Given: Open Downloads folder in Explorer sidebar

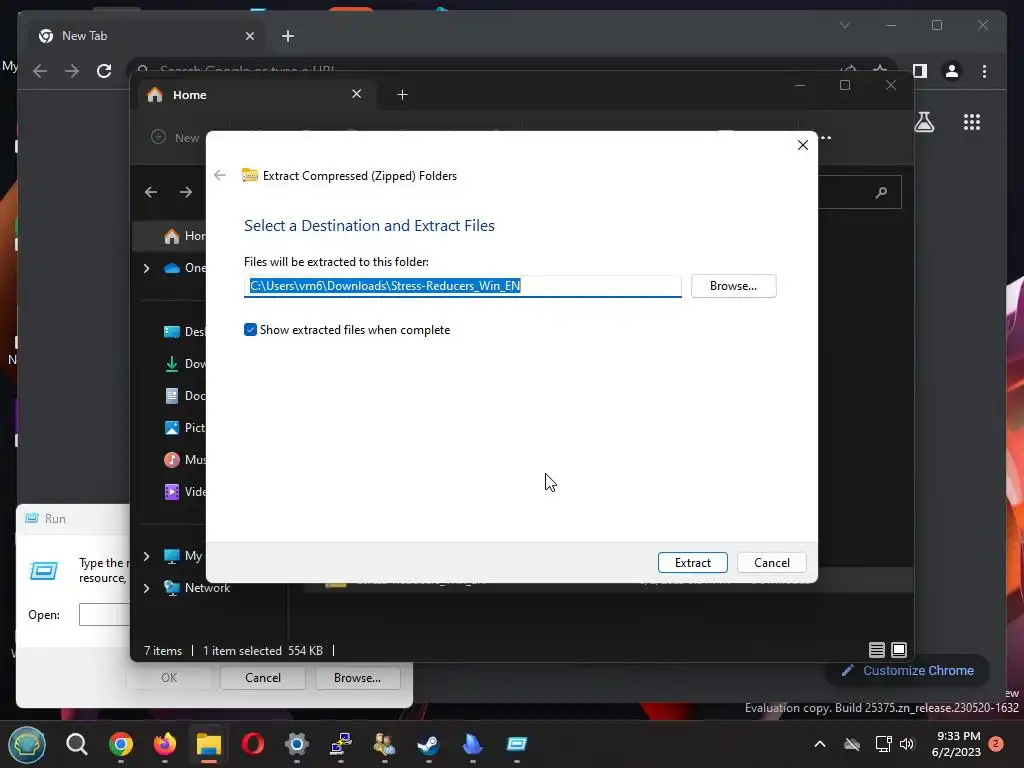Looking at the screenshot, I should point(184,364).
